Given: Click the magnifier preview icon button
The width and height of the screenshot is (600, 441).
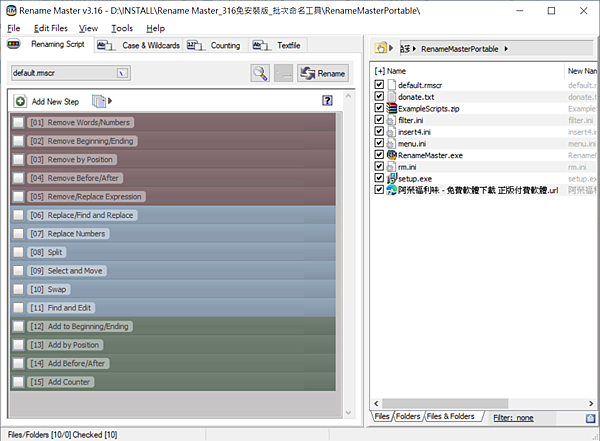Looking at the screenshot, I should coord(260,73).
